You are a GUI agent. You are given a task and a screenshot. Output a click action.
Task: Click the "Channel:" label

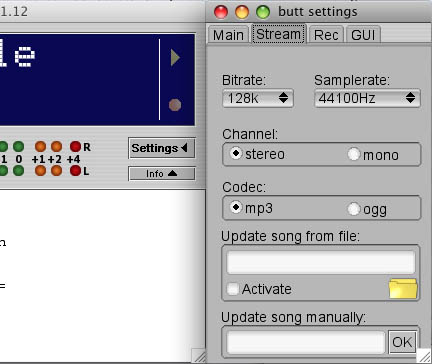(250, 134)
